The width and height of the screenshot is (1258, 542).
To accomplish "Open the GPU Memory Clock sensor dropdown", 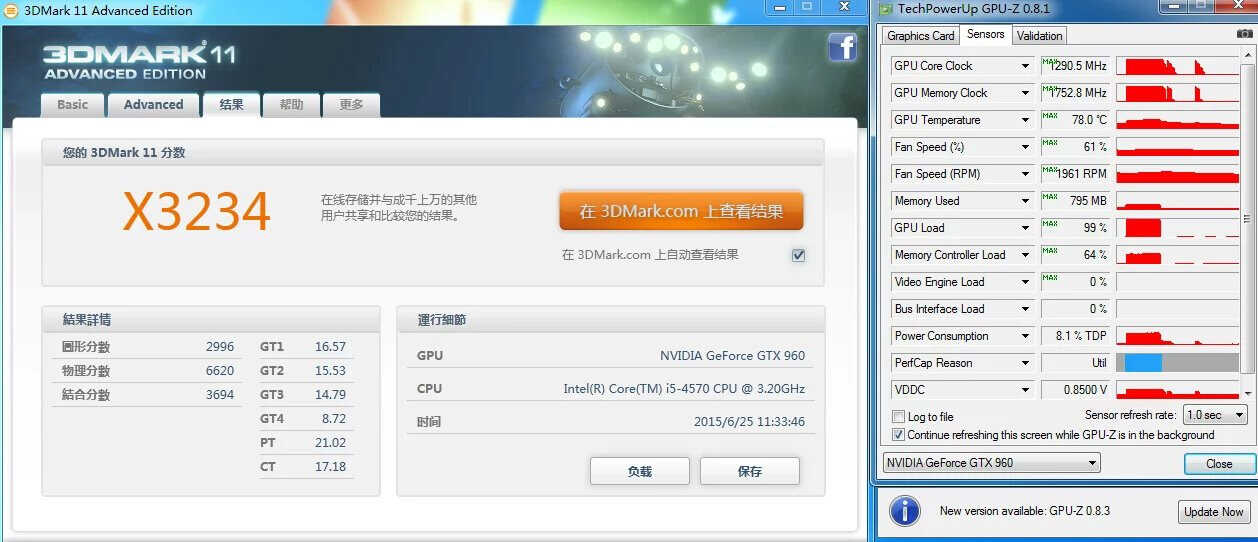I will [x=1025, y=93].
